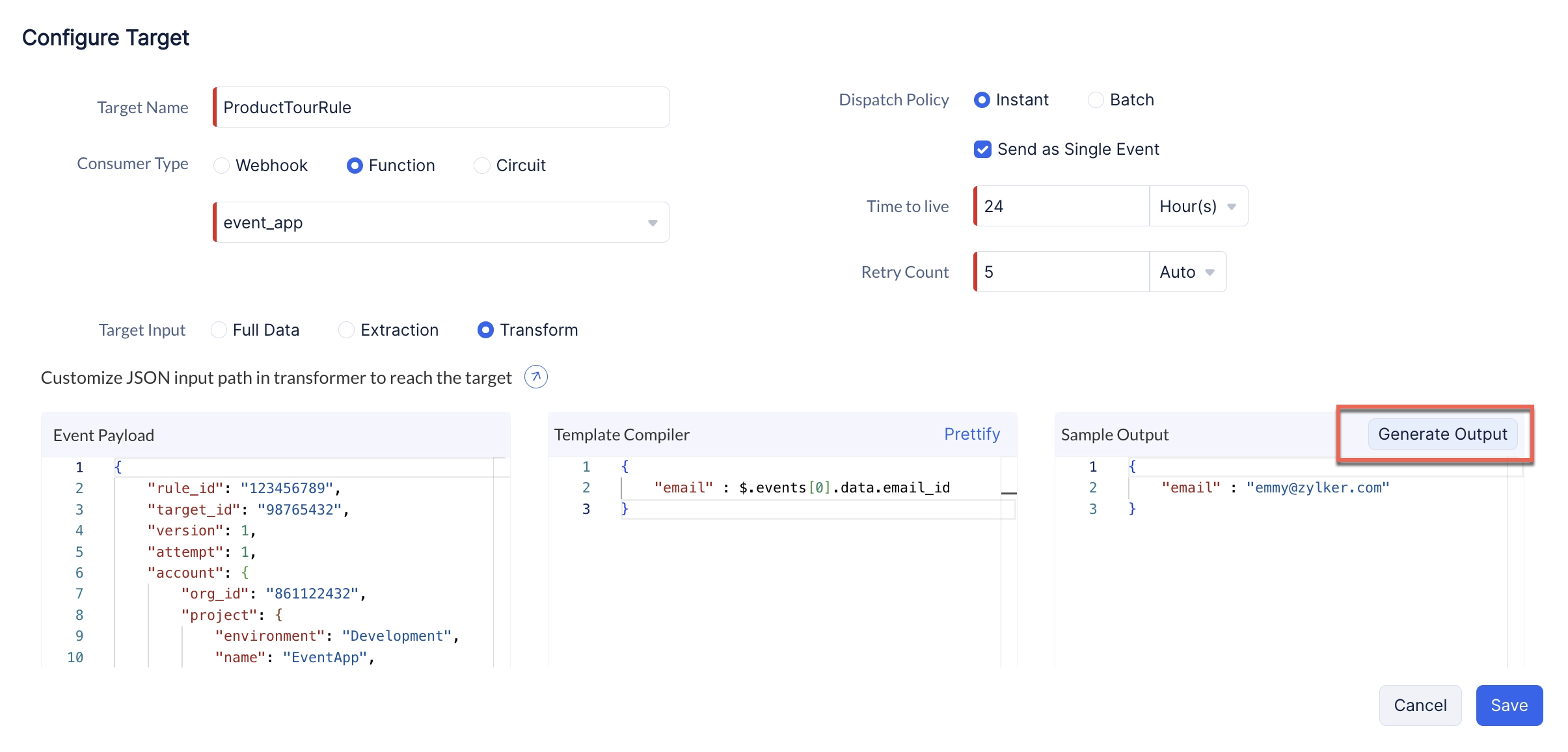1568x752 pixels.
Task: Click the Sample Output panel title
Action: pos(1115,435)
